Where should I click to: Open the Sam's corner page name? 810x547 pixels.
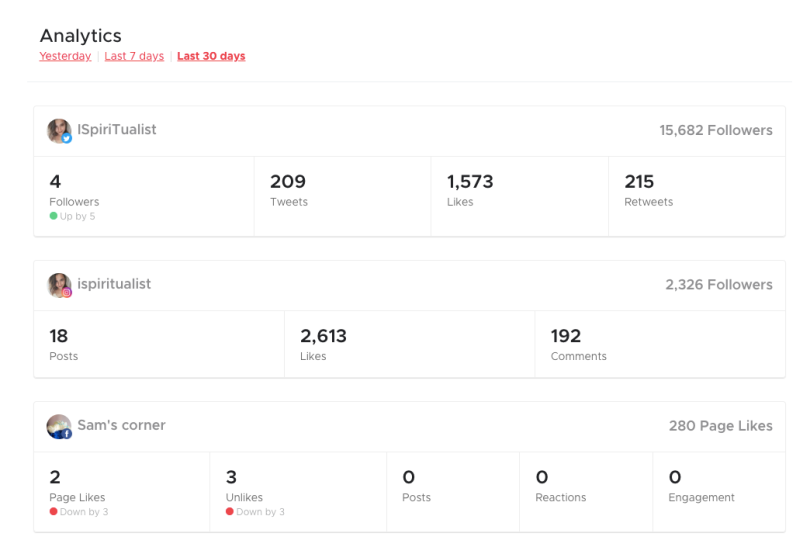121,425
